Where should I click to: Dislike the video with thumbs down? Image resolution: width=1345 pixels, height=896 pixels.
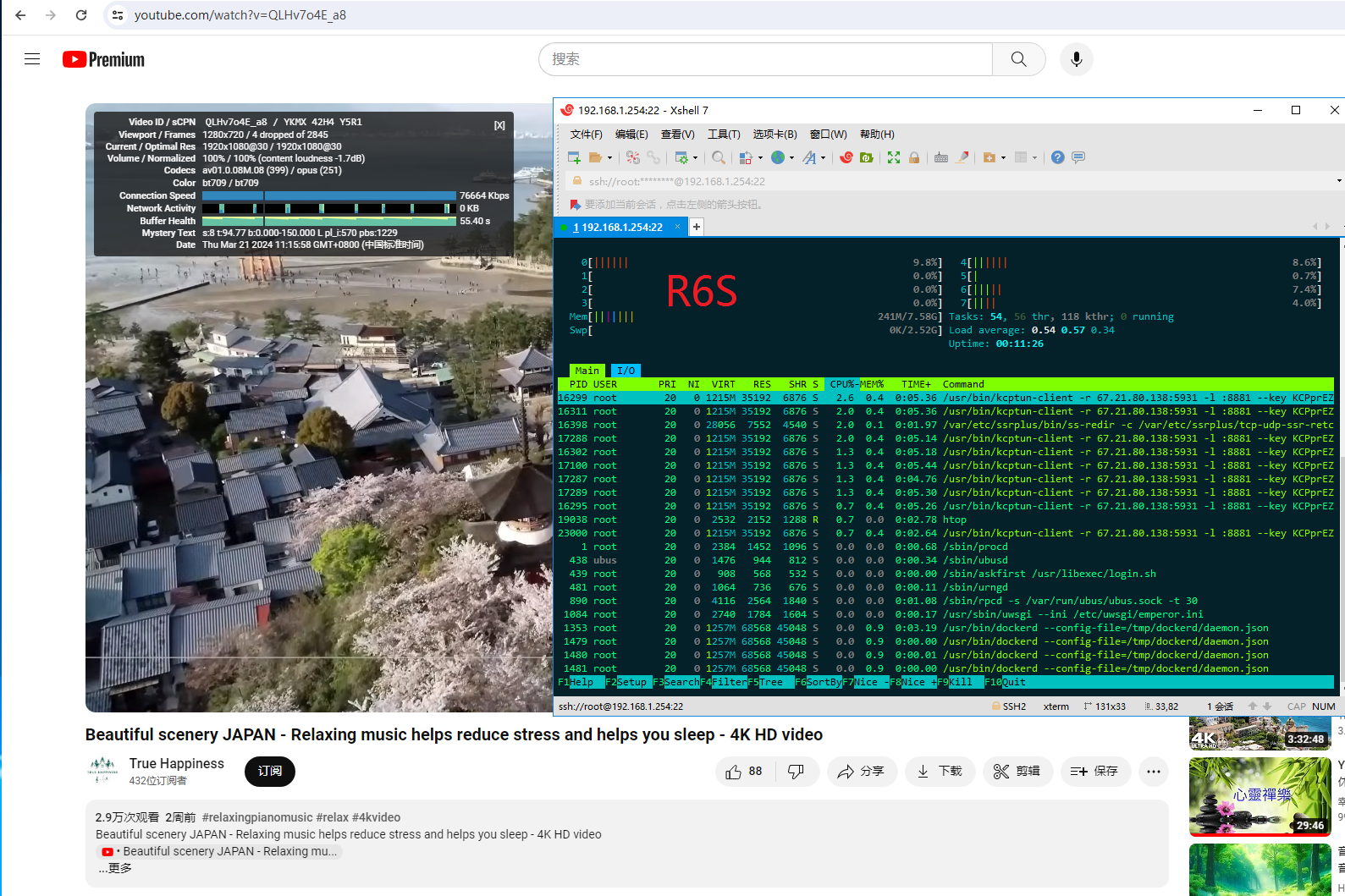tap(796, 772)
